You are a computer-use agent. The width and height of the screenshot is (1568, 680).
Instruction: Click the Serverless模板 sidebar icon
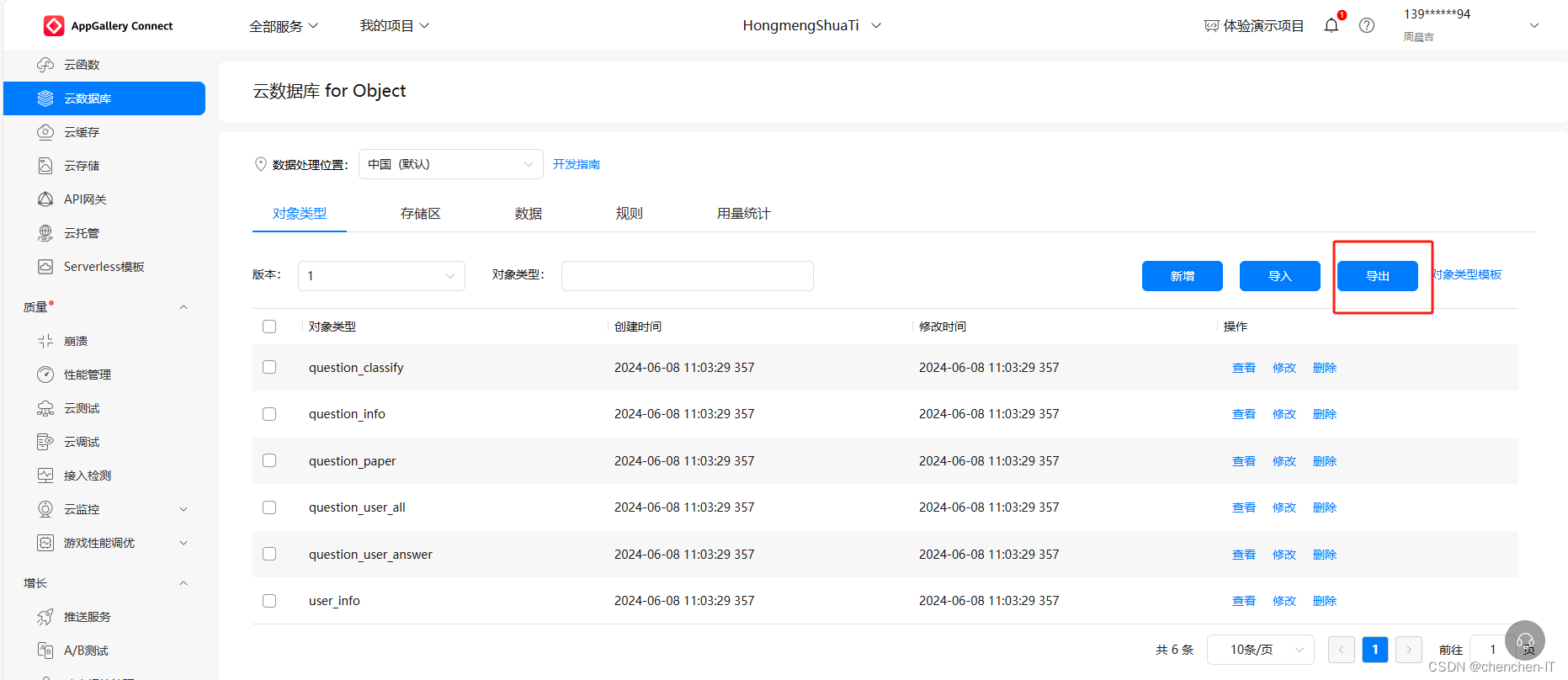point(45,267)
